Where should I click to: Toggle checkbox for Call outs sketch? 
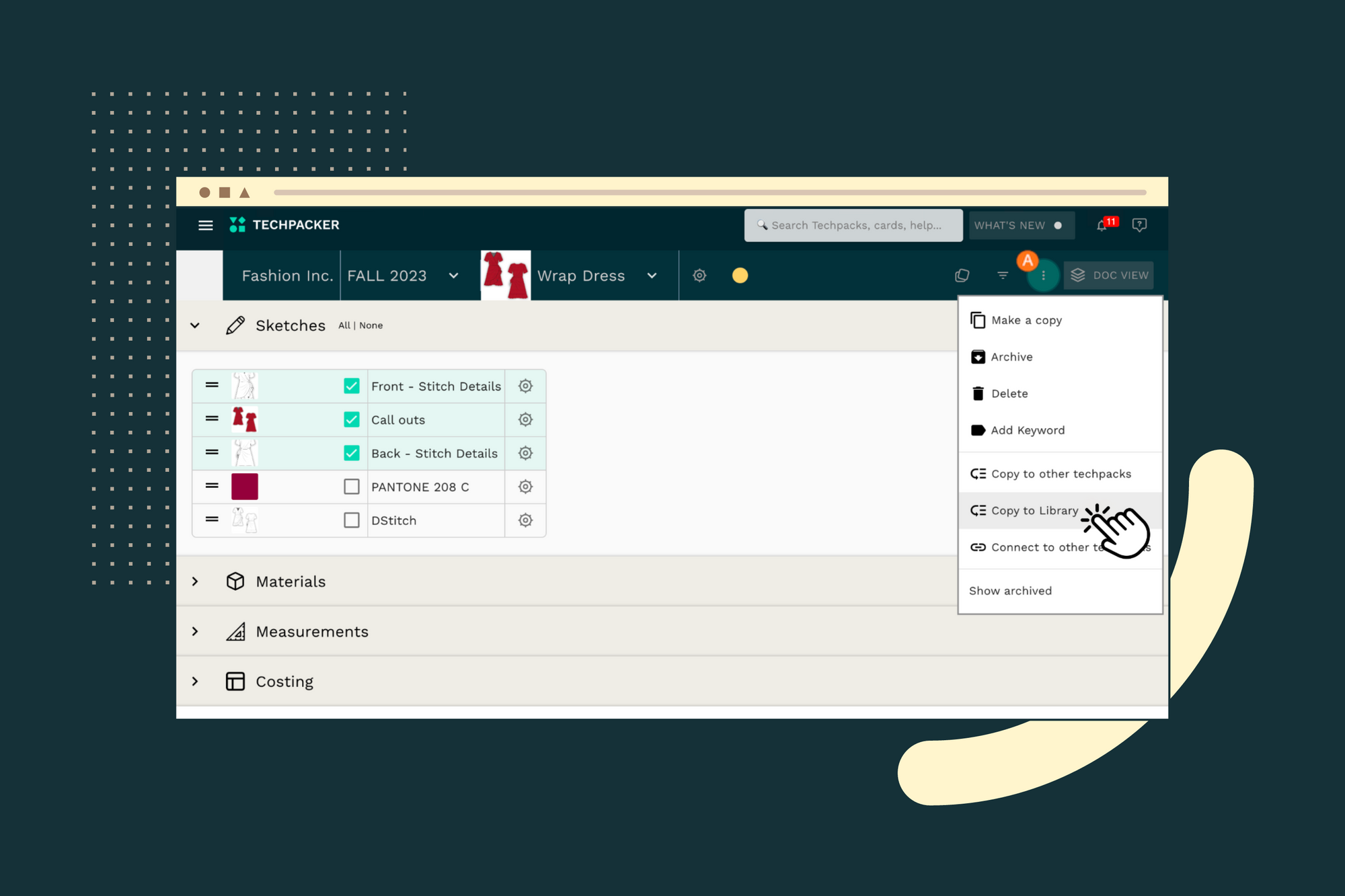click(350, 419)
